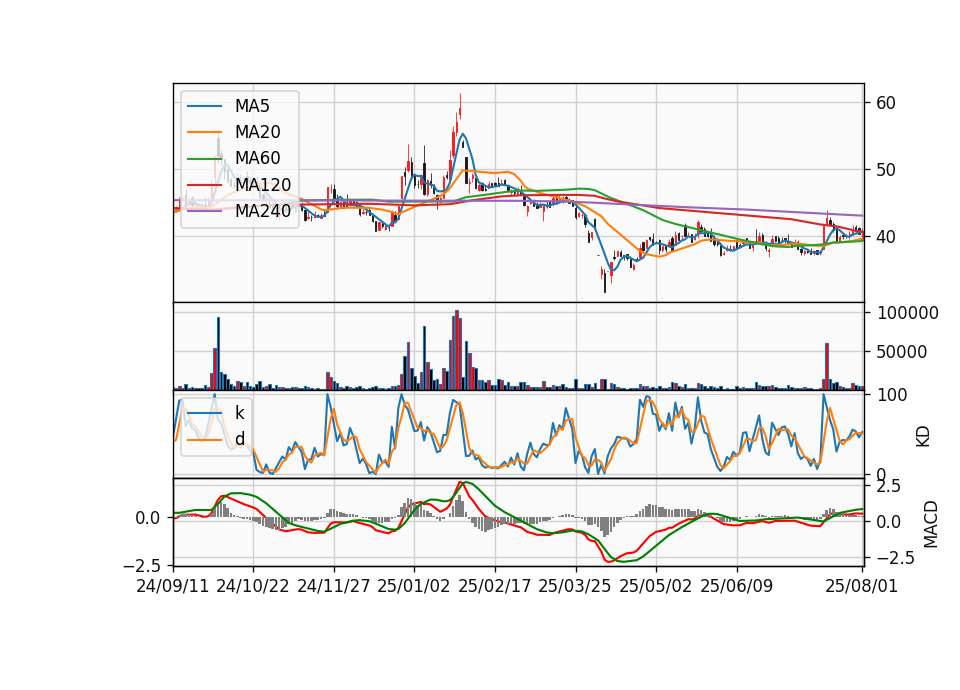The height and width of the screenshot is (690, 960).
Task: Click the date label 25/01/02
Action: (x=414, y=586)
